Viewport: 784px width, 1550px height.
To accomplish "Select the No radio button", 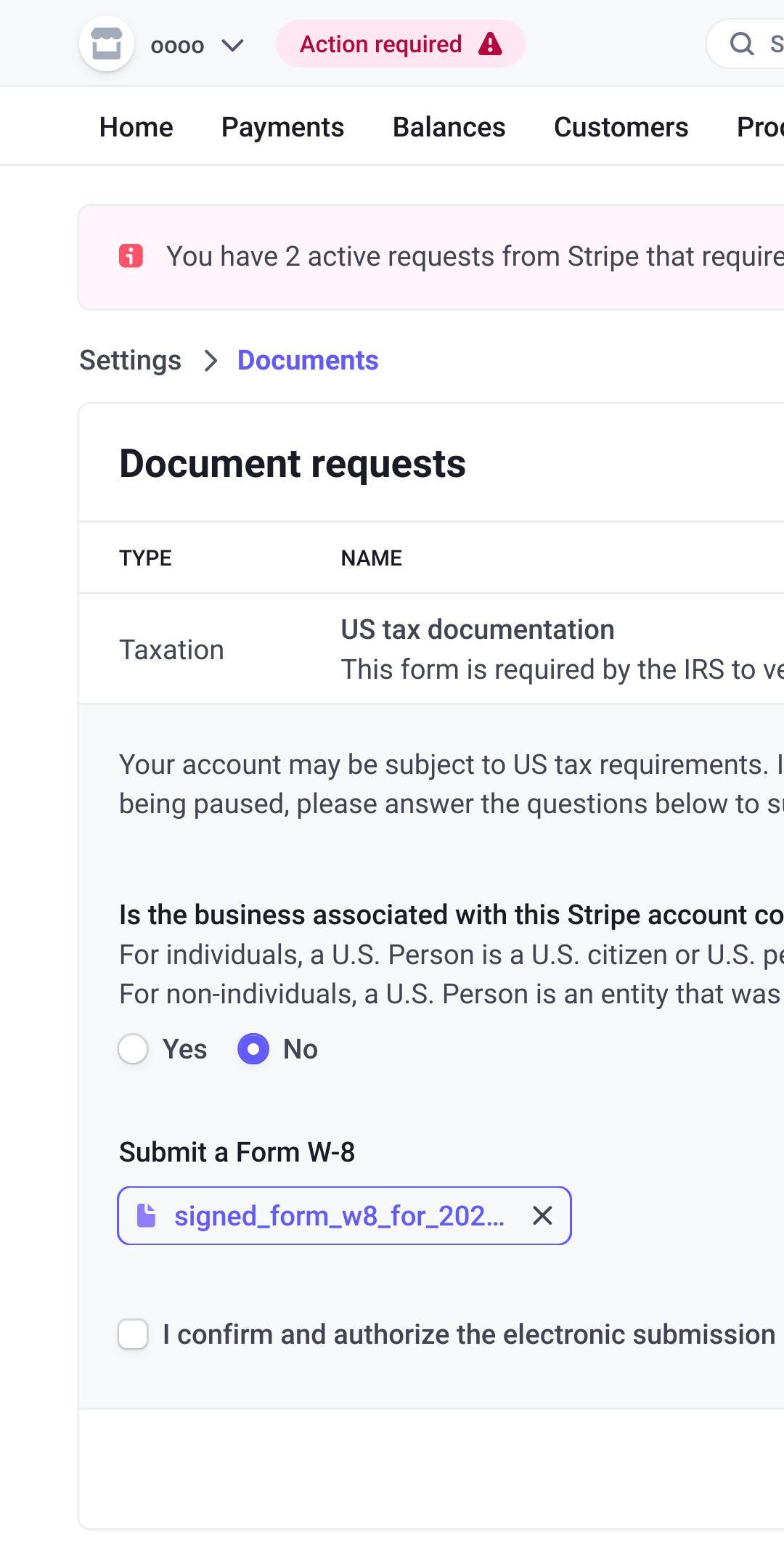I will point(253,1048).
